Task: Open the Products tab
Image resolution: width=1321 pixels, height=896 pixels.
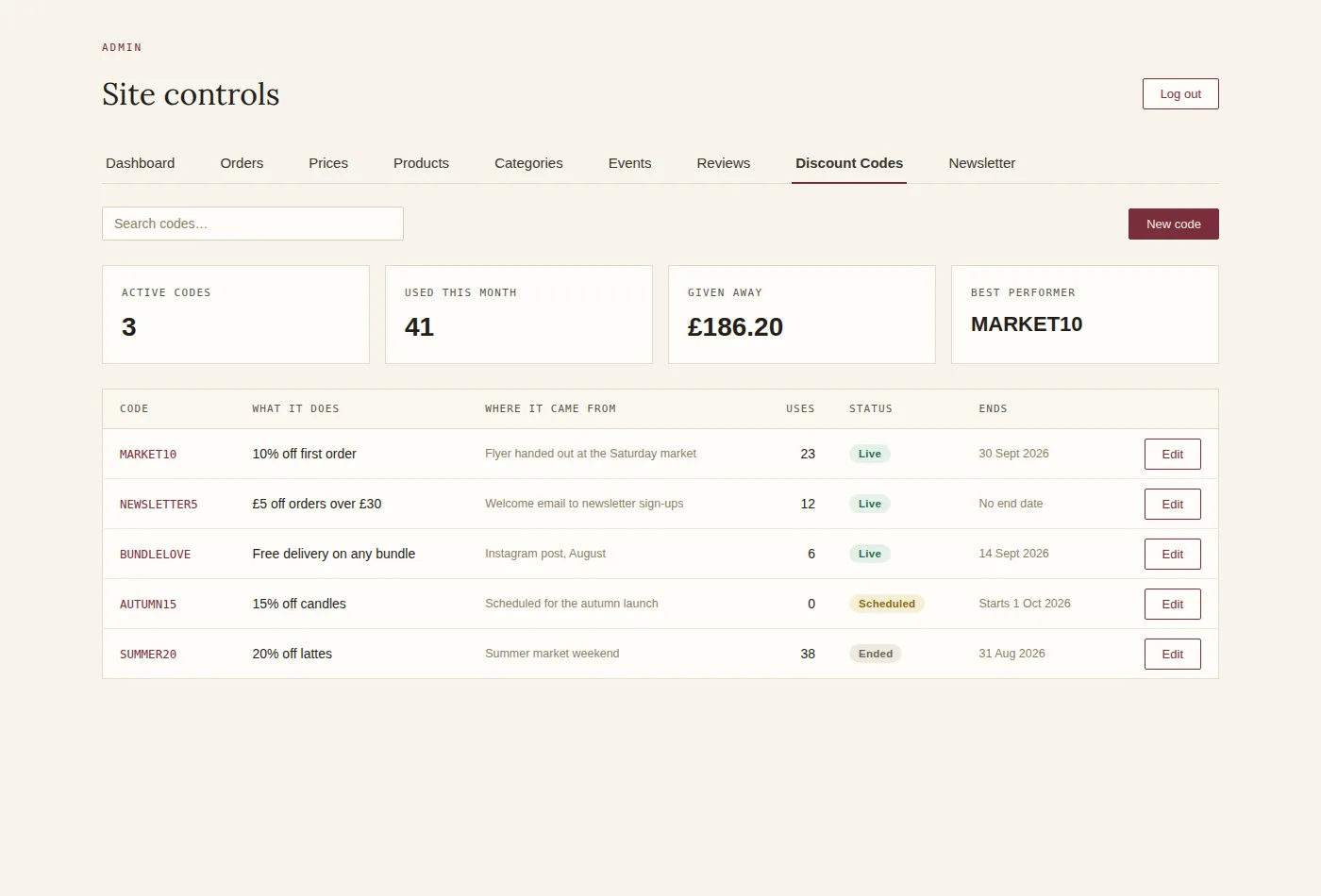Action: (x=421, y=163)
